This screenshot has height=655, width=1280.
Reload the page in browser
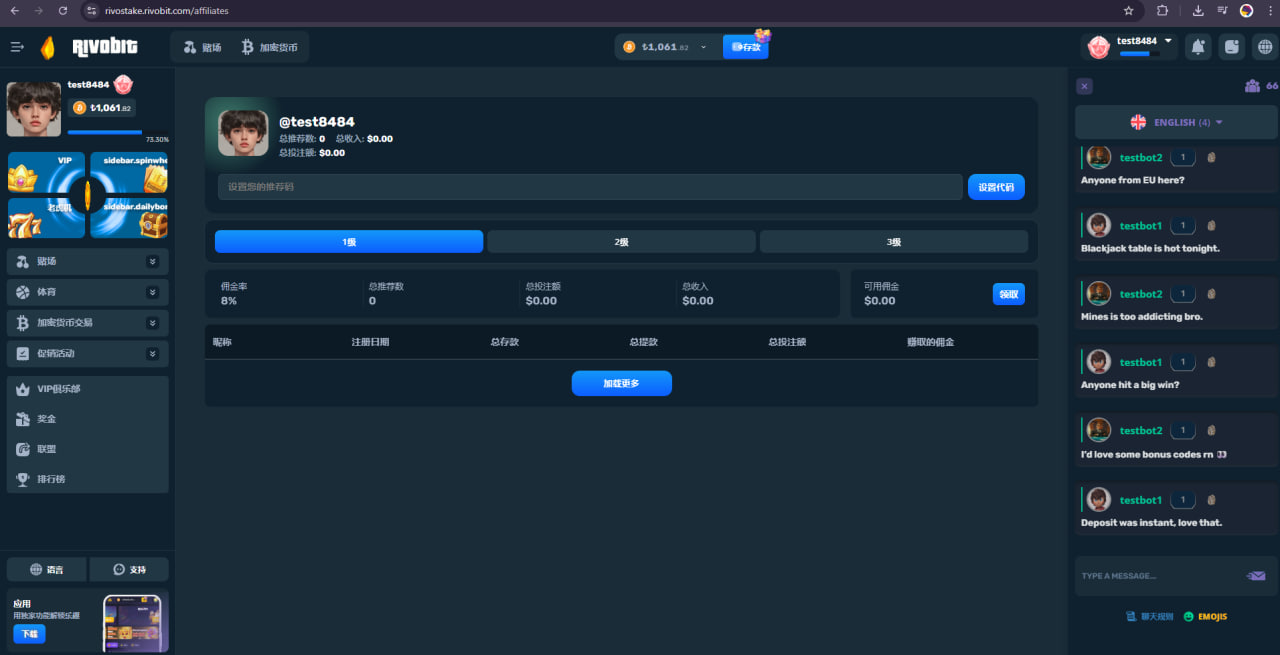coord(63,11)
